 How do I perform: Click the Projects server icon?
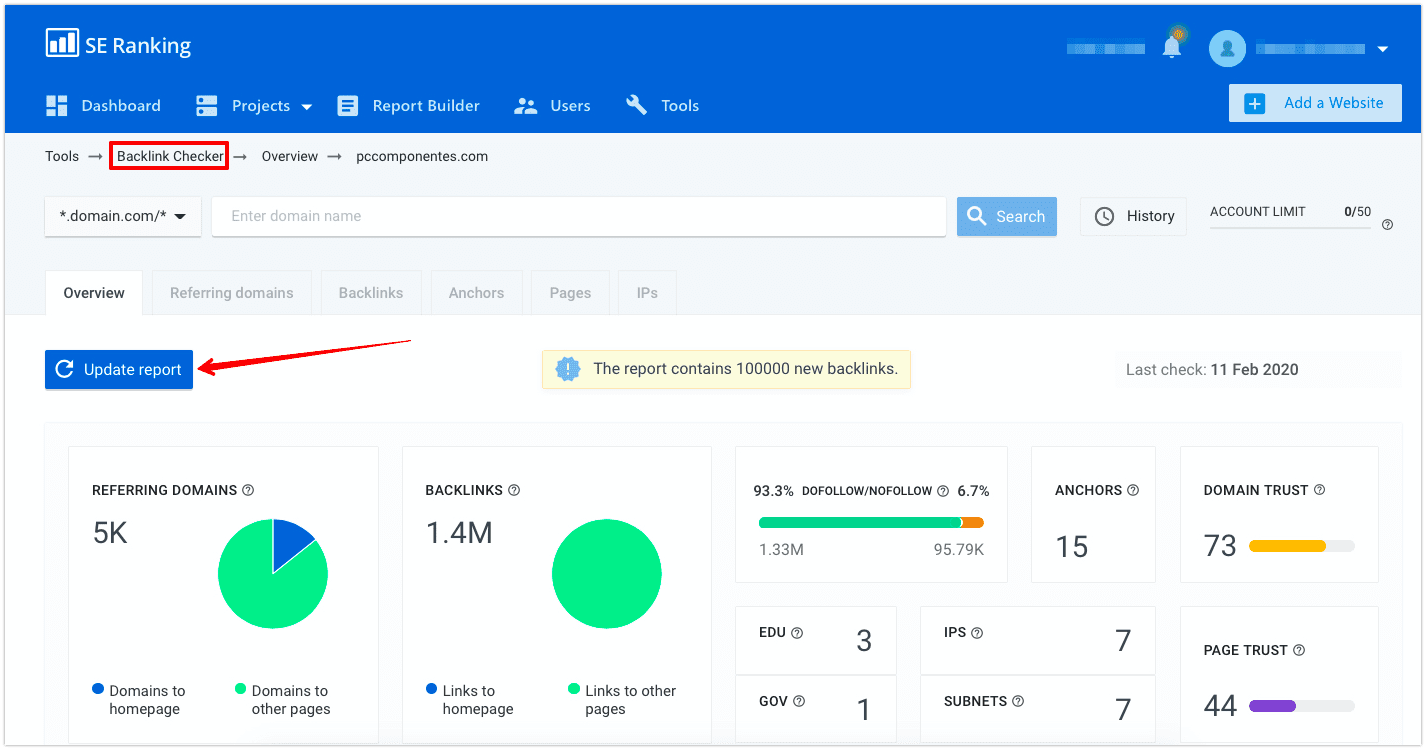(x=207, y=106)
